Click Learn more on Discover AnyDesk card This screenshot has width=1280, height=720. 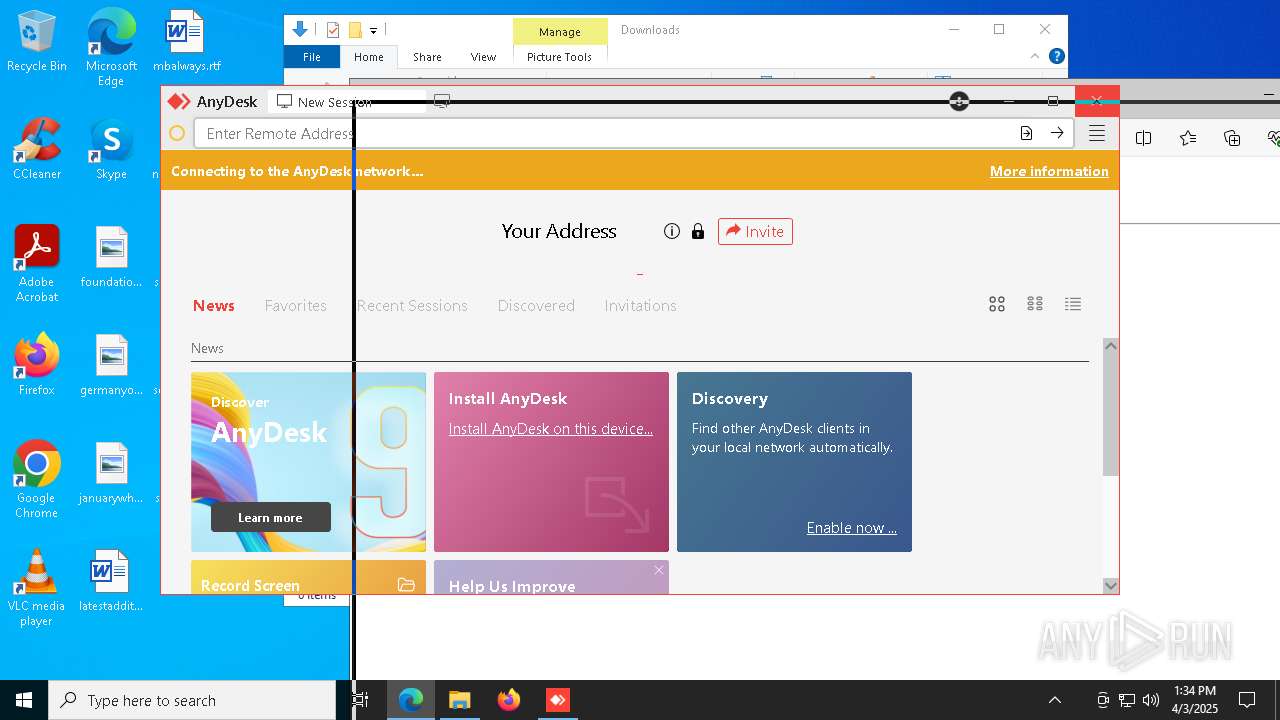(270, 517)
